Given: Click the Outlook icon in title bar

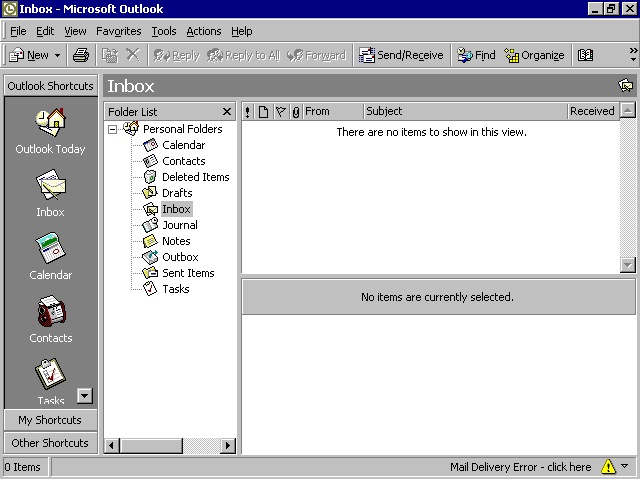Looking at the screenshot, I should 10,9.
